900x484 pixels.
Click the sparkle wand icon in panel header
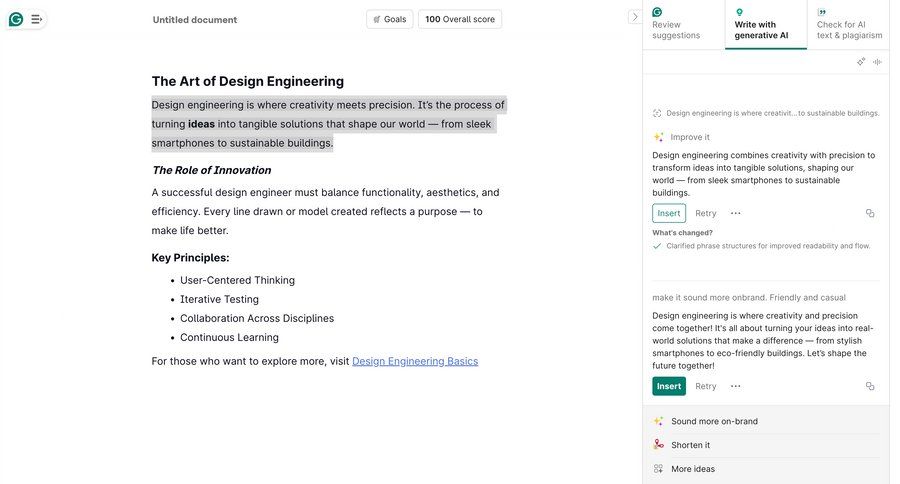(x=861, y=62)
